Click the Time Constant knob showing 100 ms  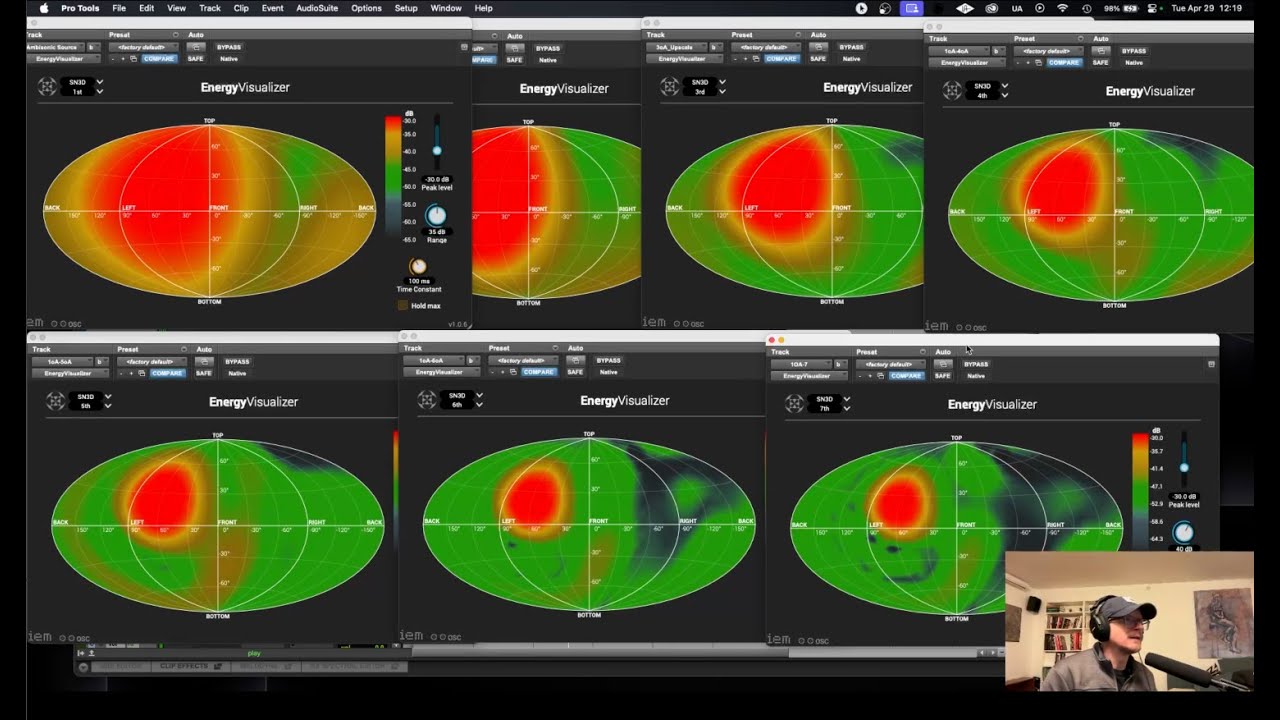[x=418, y=267]
